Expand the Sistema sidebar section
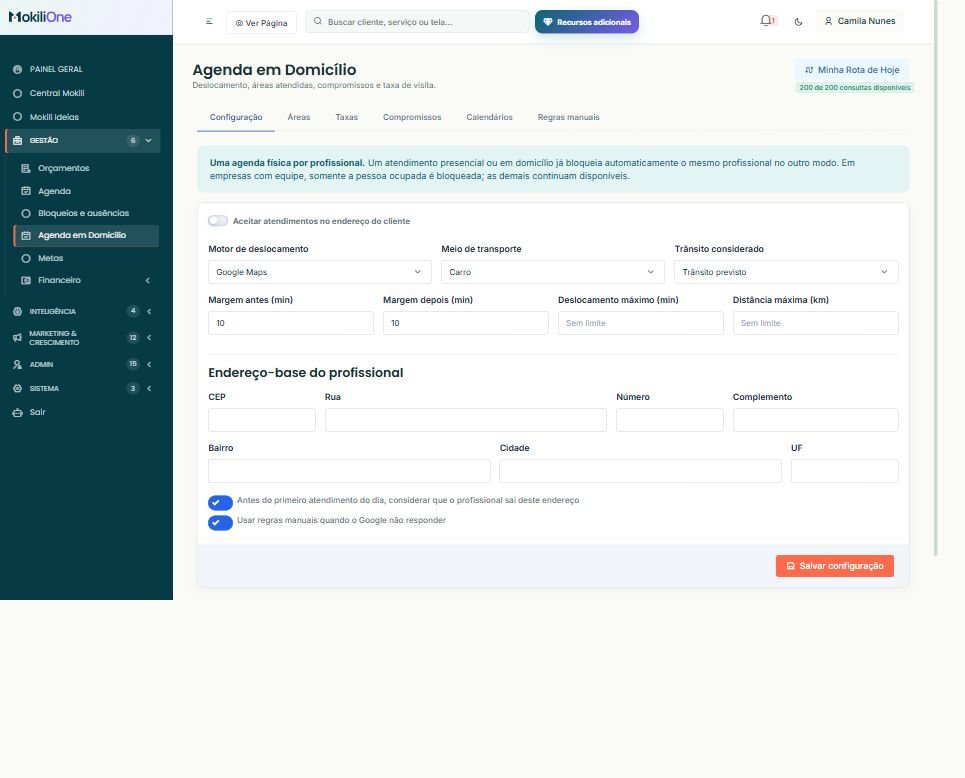 click(x=149, y=388)
